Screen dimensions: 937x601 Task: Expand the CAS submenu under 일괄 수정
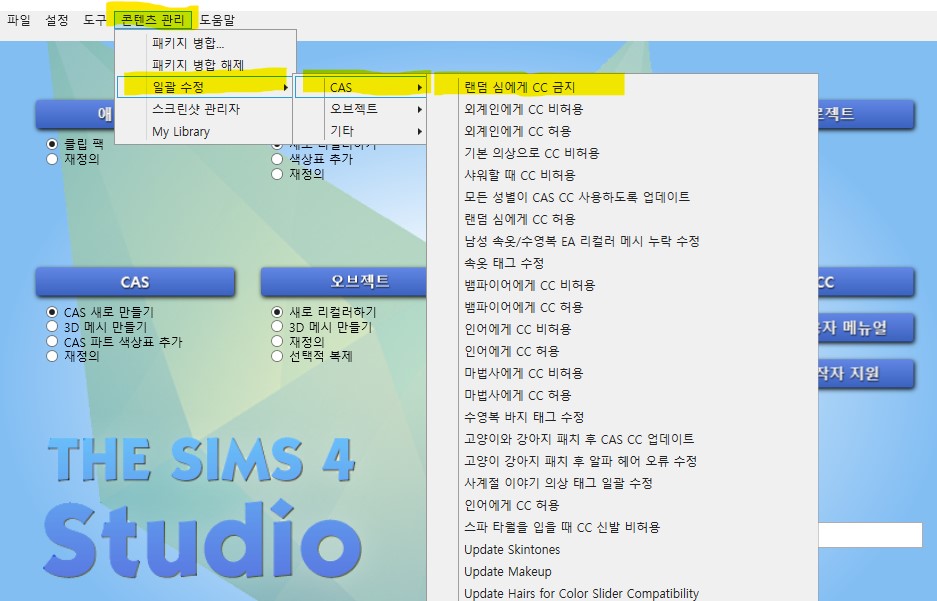coord(362,87)
